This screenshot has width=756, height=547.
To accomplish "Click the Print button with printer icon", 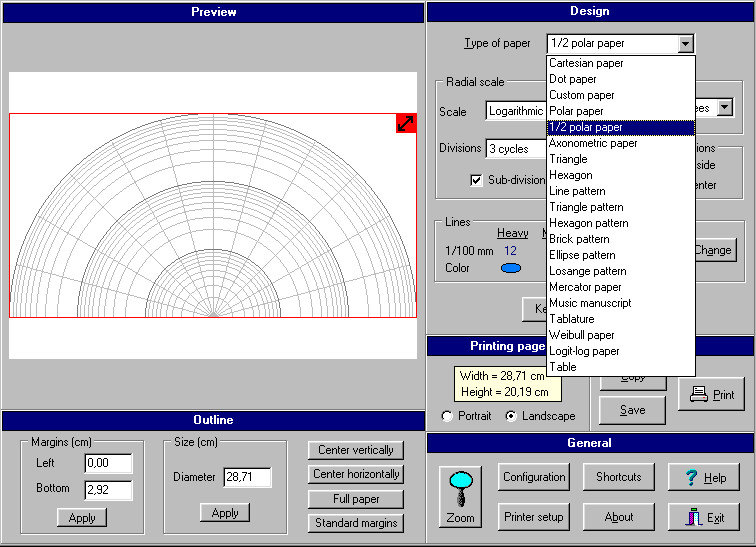I will (711, 394).
